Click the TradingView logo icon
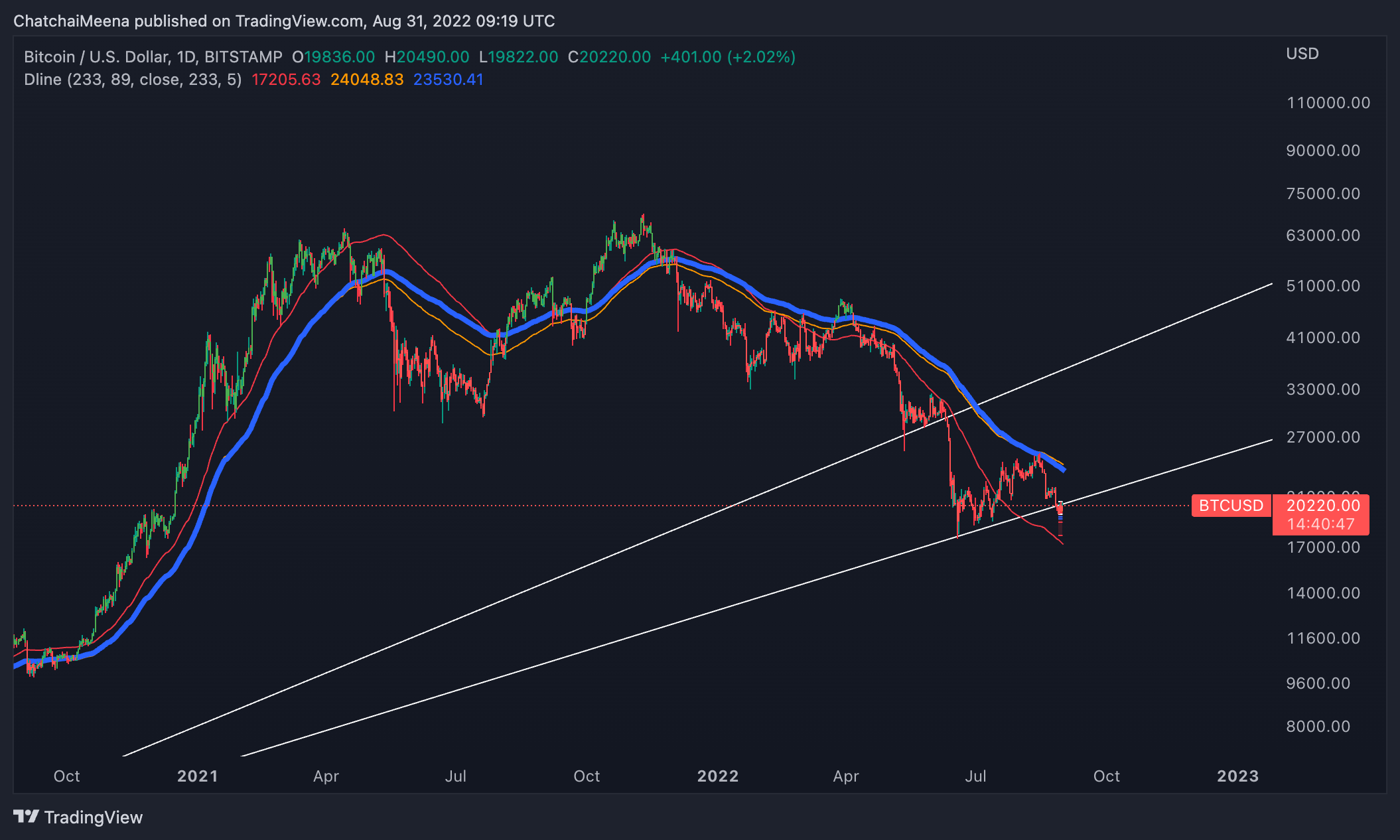Screen dimensions: 1400x840 [27, 817]
